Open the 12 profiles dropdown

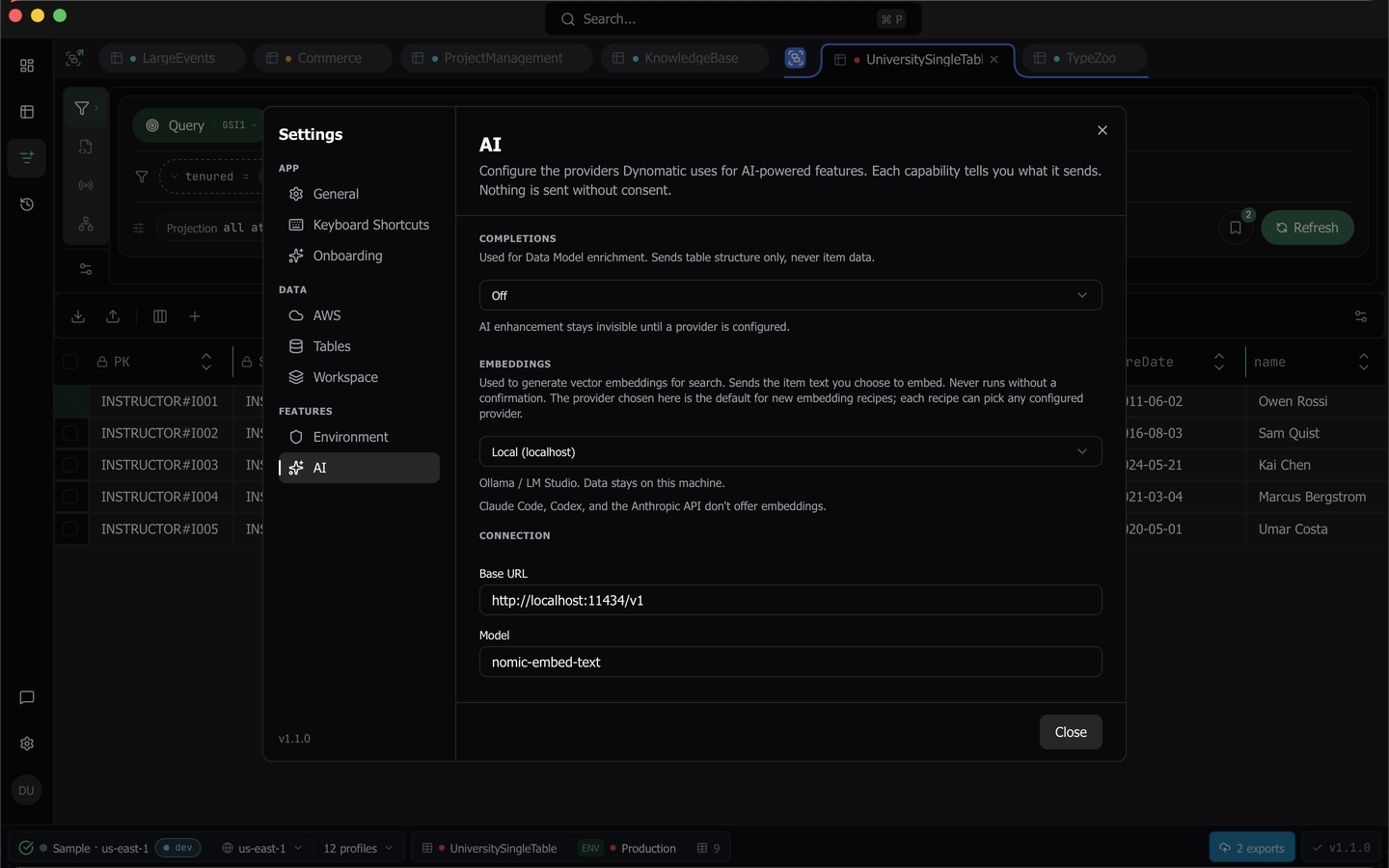point(358,848)
